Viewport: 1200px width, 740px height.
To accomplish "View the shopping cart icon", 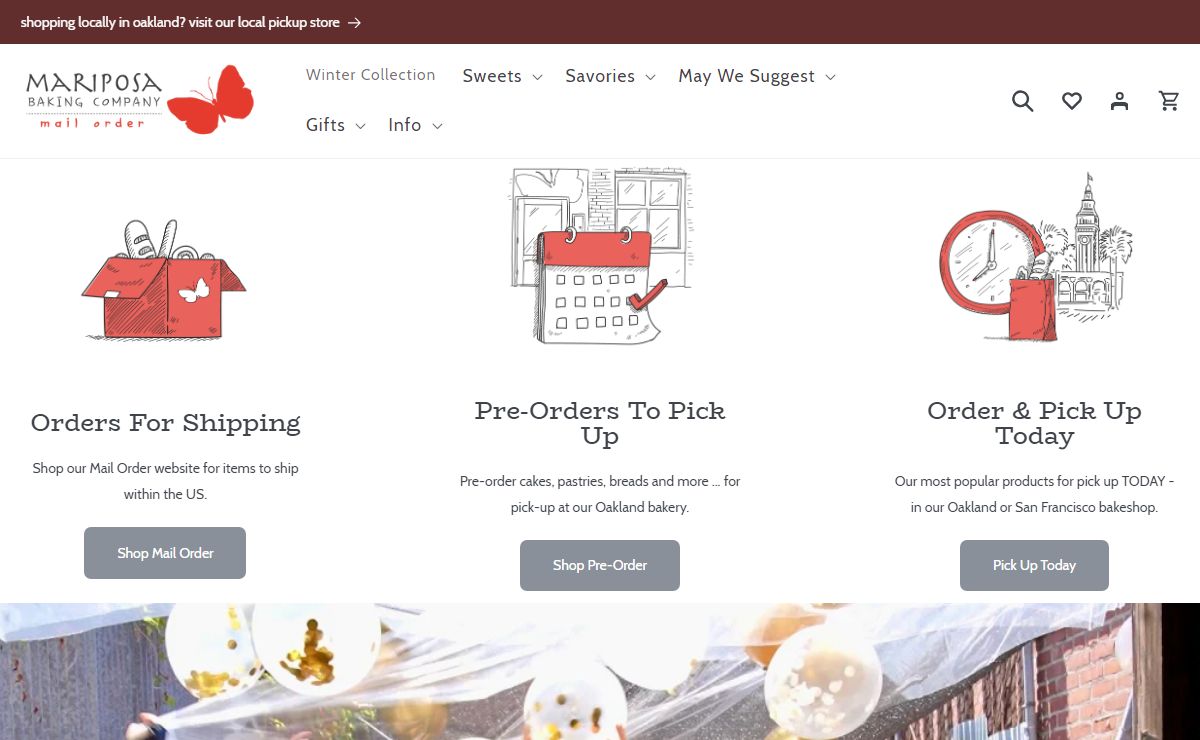I will [1169, 101].
